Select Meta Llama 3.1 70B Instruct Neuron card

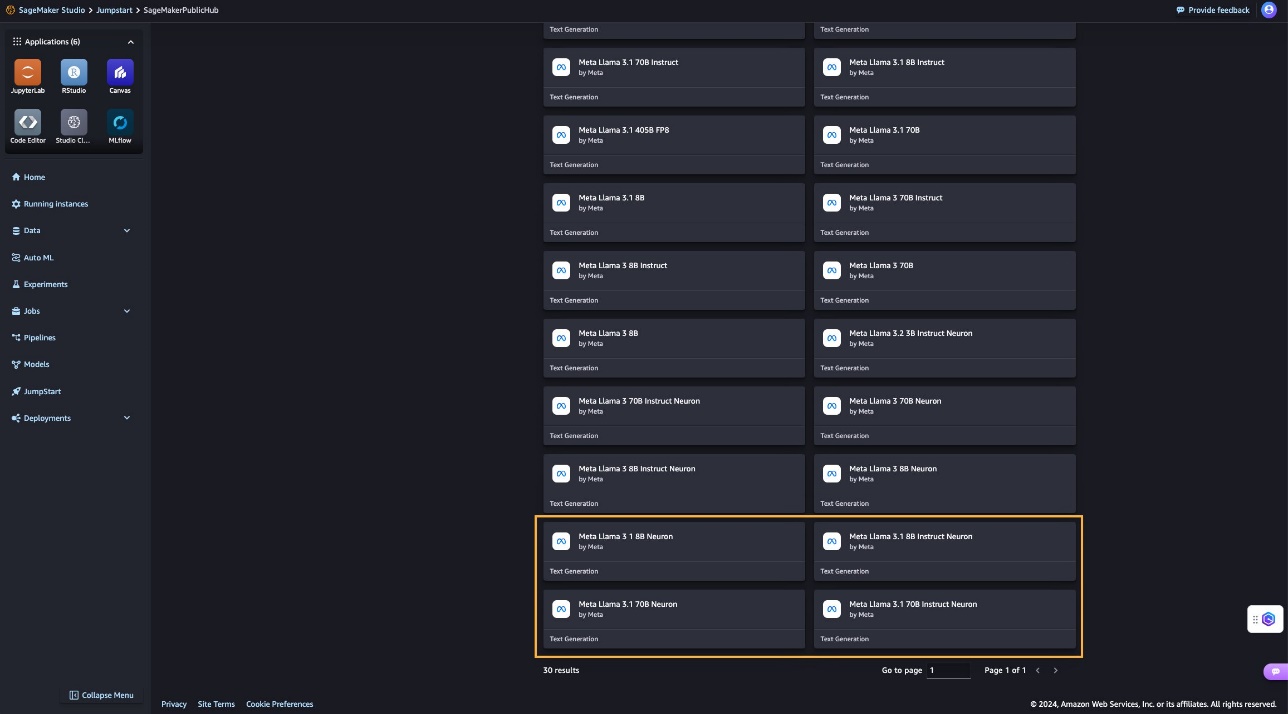(x=945, y=619)
